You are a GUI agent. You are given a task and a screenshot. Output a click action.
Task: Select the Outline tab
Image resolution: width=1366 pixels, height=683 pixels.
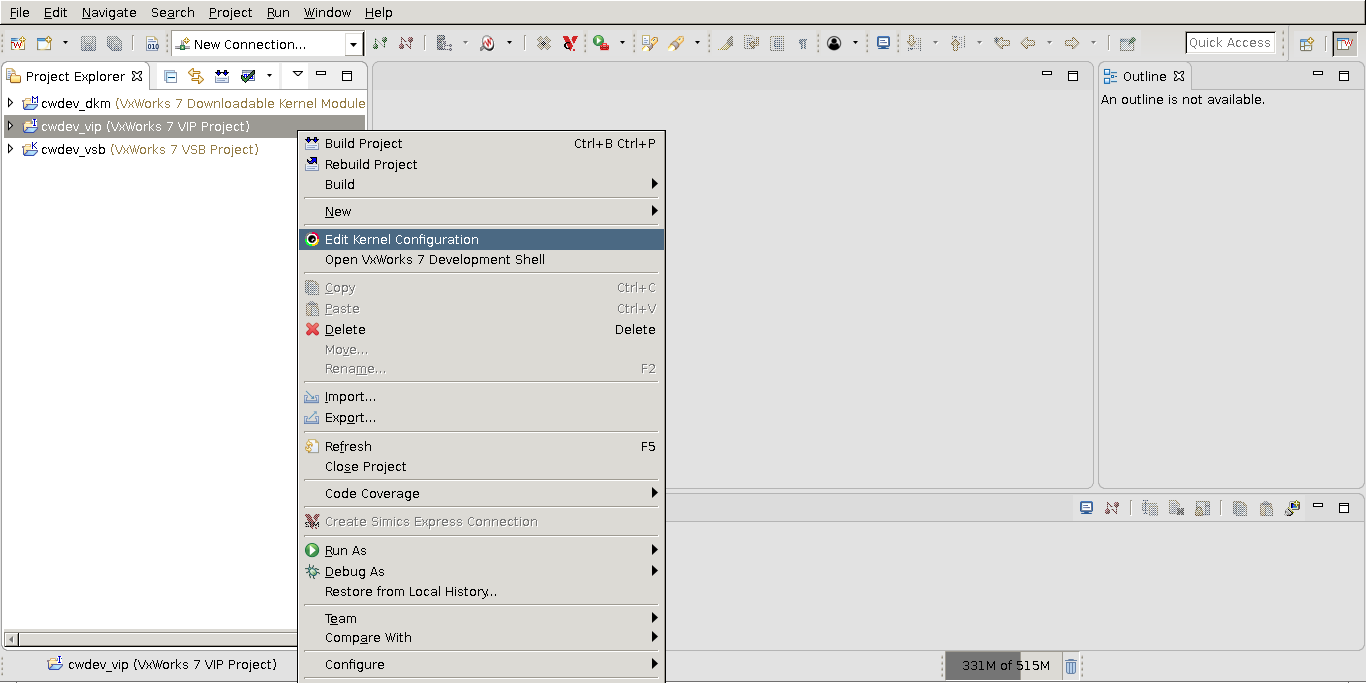pos(1144,76)
